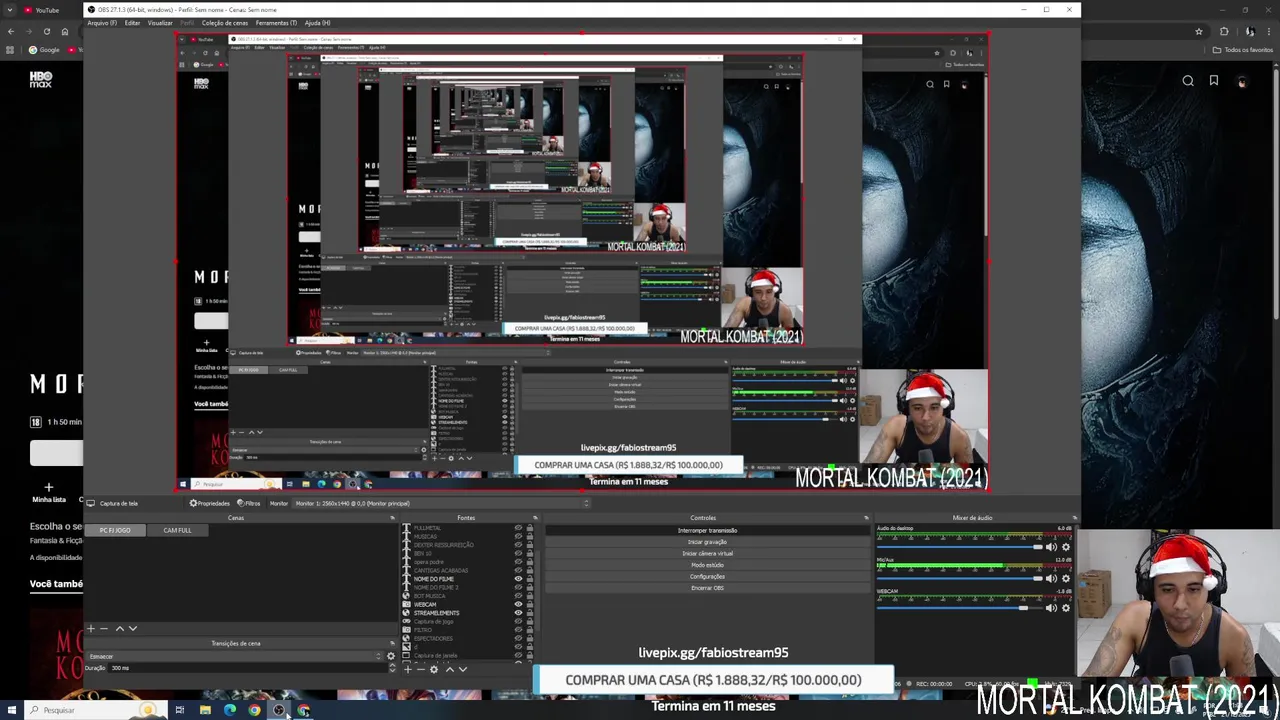1280x720 pixels.
Task: Open the Ferramentas menu in OBS
Action: pos(276,23)
